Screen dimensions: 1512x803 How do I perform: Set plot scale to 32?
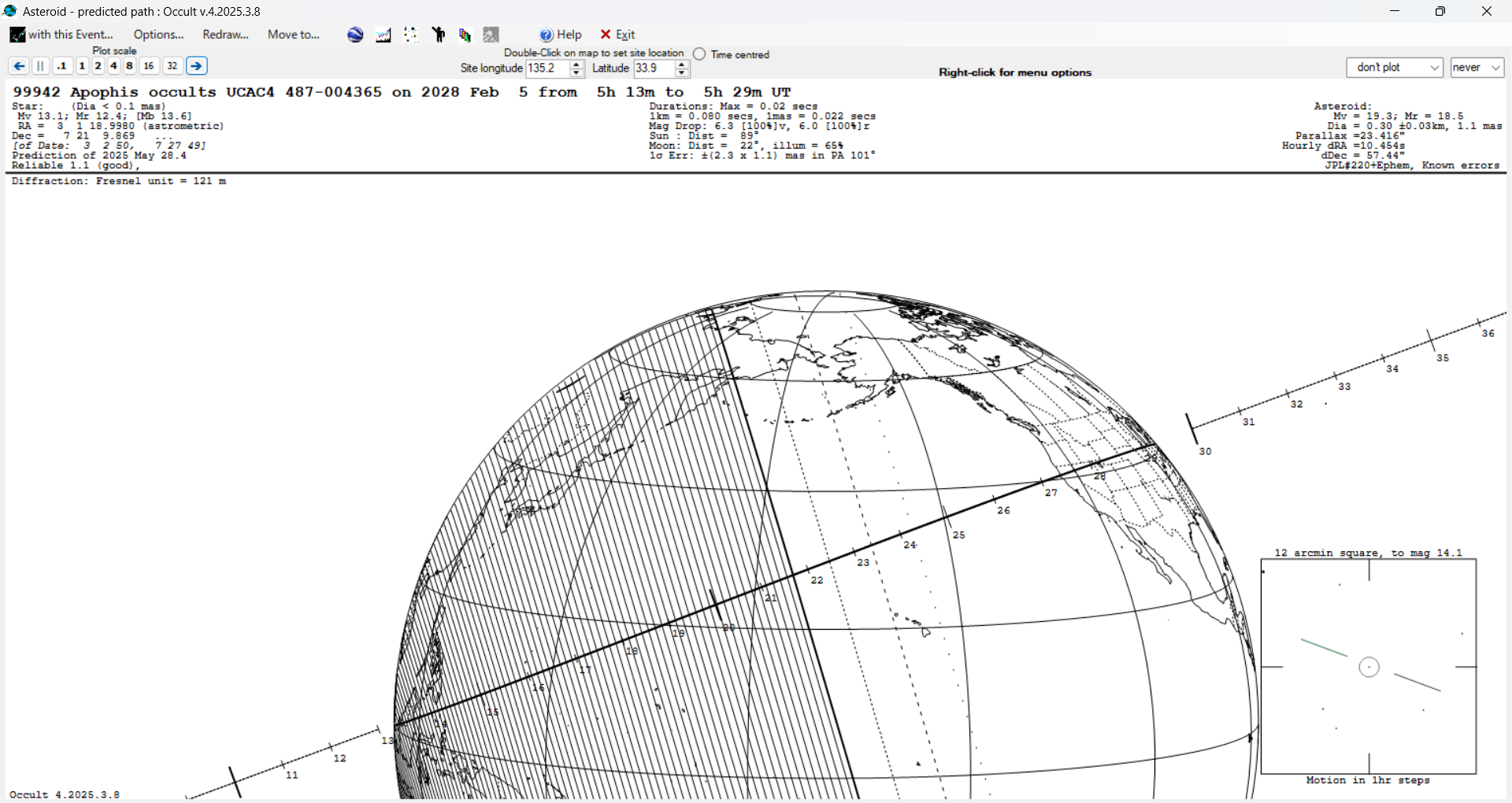pos(172,66)
